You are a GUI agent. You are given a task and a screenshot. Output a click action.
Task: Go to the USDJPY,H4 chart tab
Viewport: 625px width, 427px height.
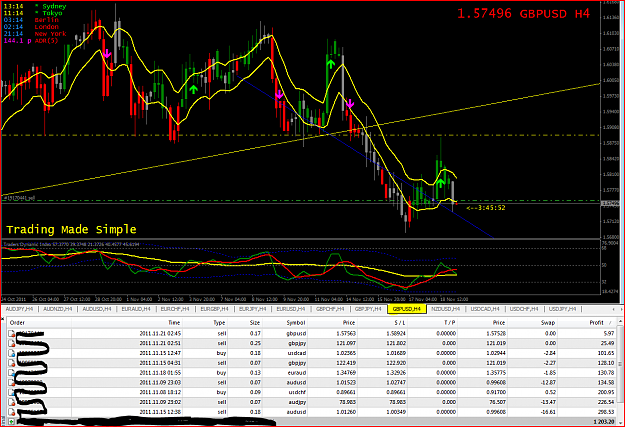pos(562,309)
